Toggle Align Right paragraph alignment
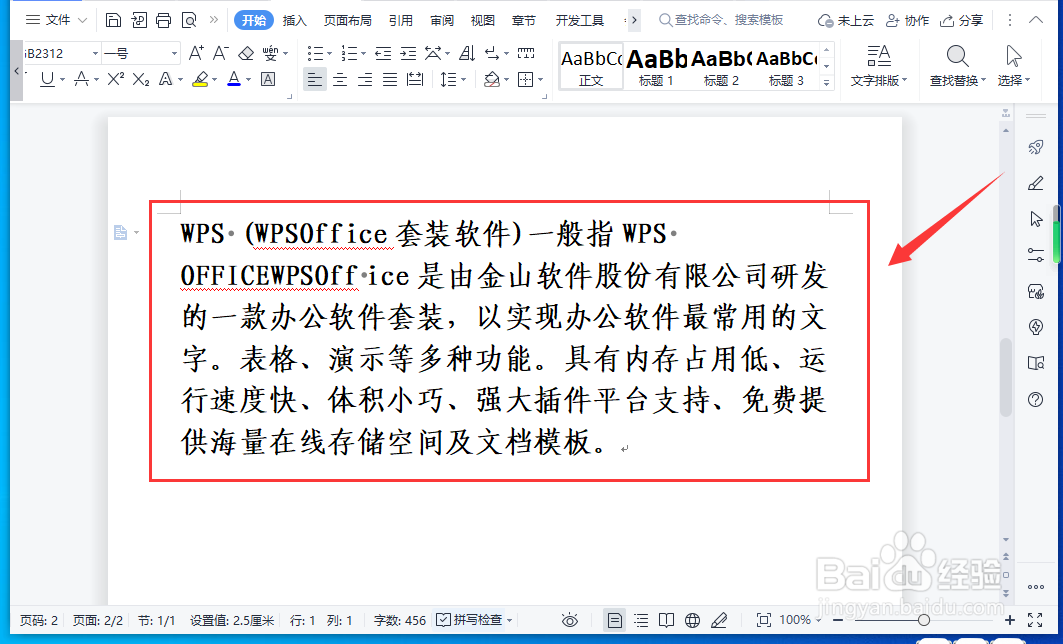Screen dimensions: 1063x644 365,79
